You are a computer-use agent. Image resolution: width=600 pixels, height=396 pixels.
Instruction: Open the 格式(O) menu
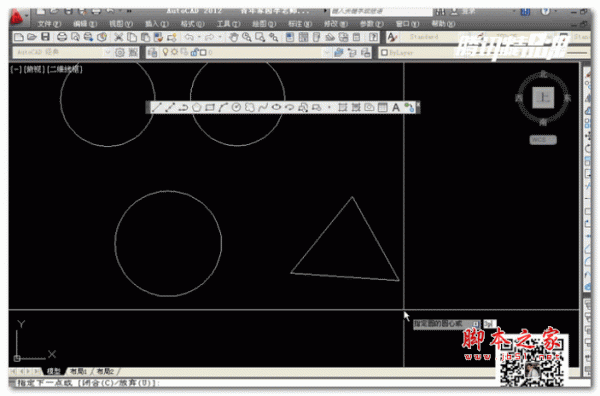tap(192, 24)
